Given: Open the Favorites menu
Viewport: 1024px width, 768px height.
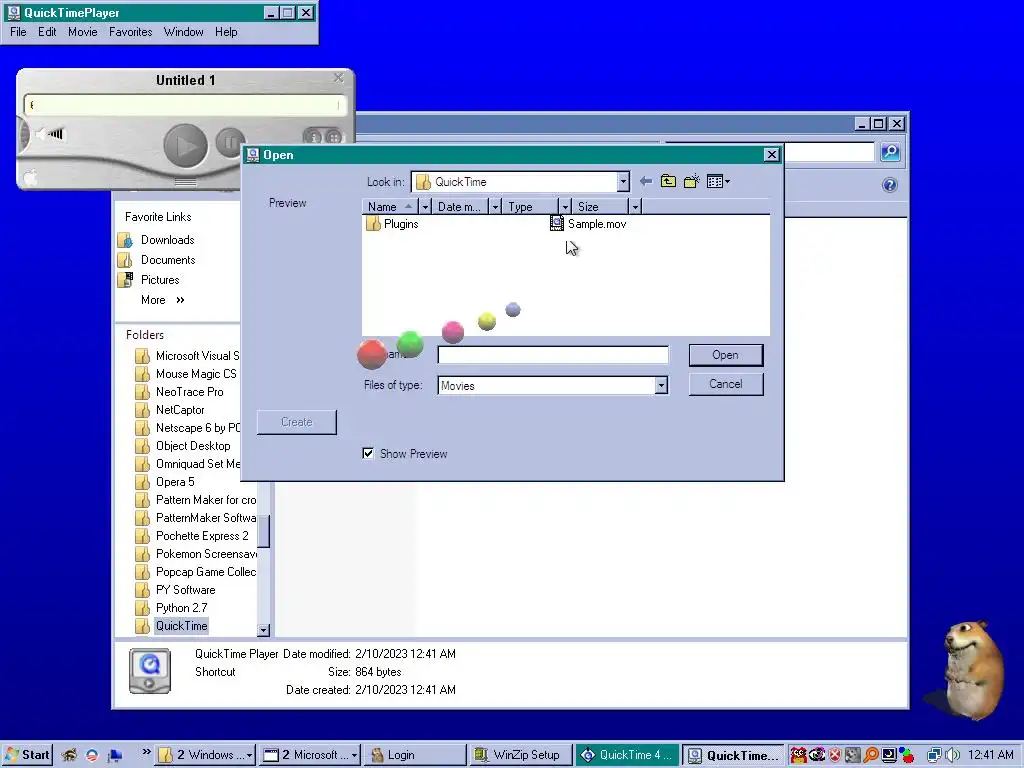Looking at the screenshot, I should pyautogui.click(x=131, y=31).
